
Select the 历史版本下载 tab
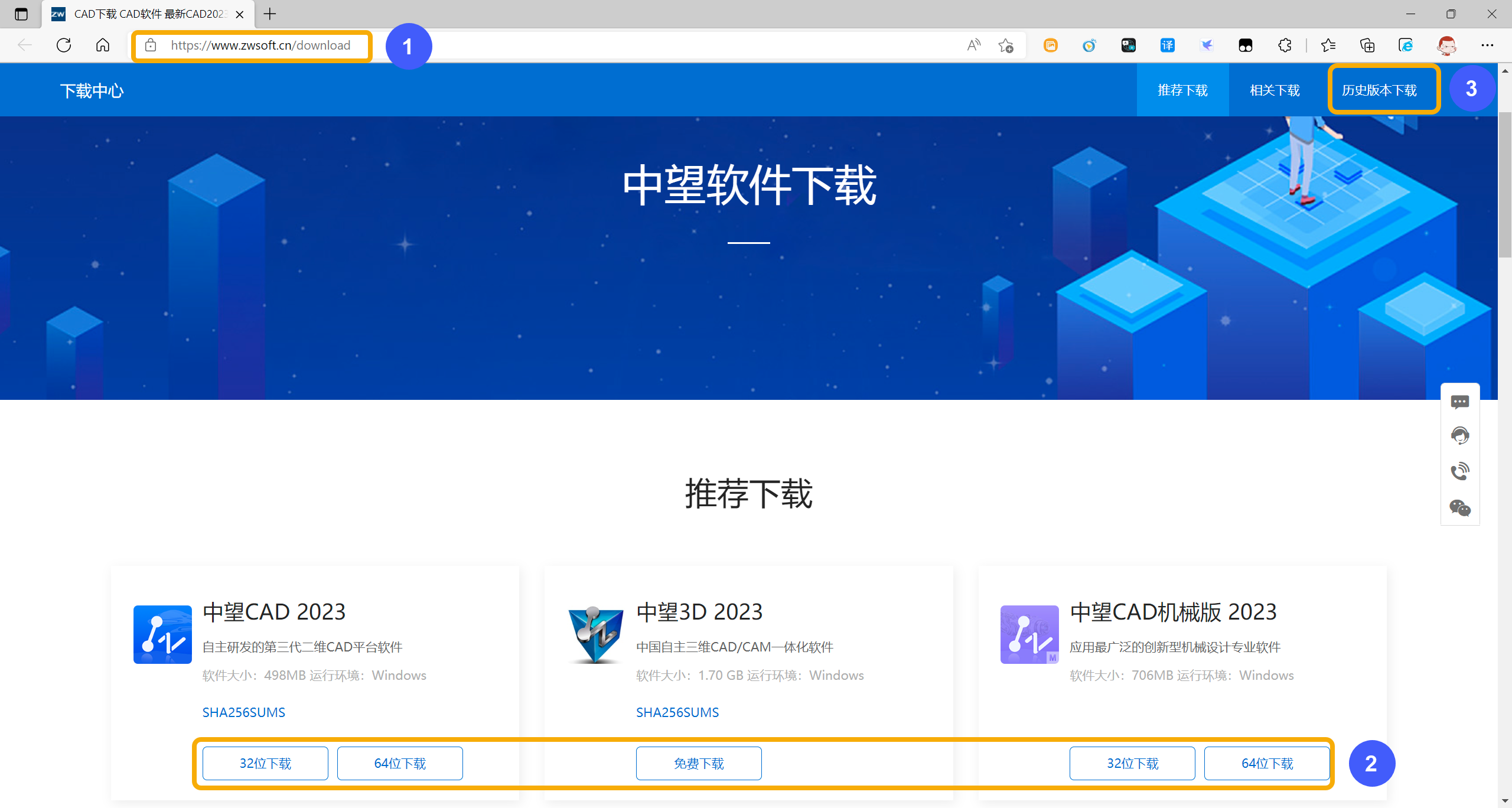[1379, 90]
